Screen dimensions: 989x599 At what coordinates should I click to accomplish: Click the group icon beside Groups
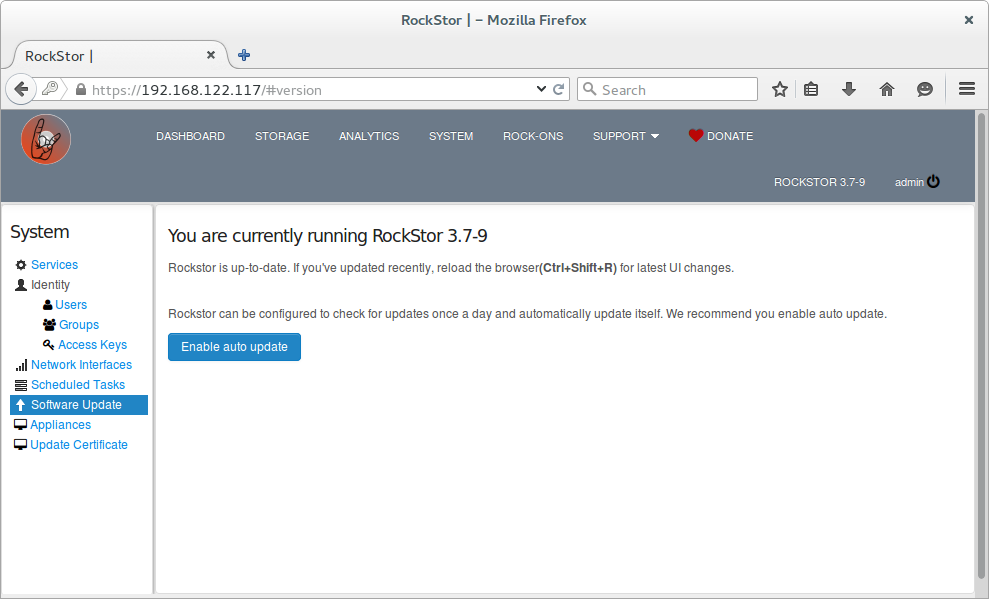point(49,325)
